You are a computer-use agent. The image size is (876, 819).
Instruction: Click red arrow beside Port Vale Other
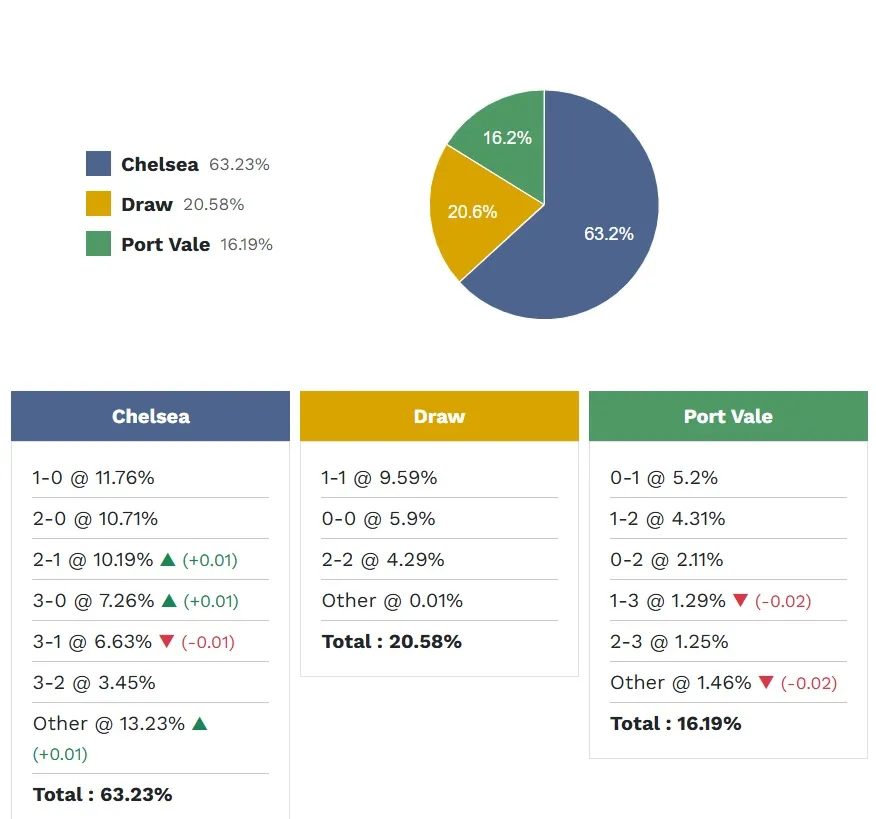766,683
